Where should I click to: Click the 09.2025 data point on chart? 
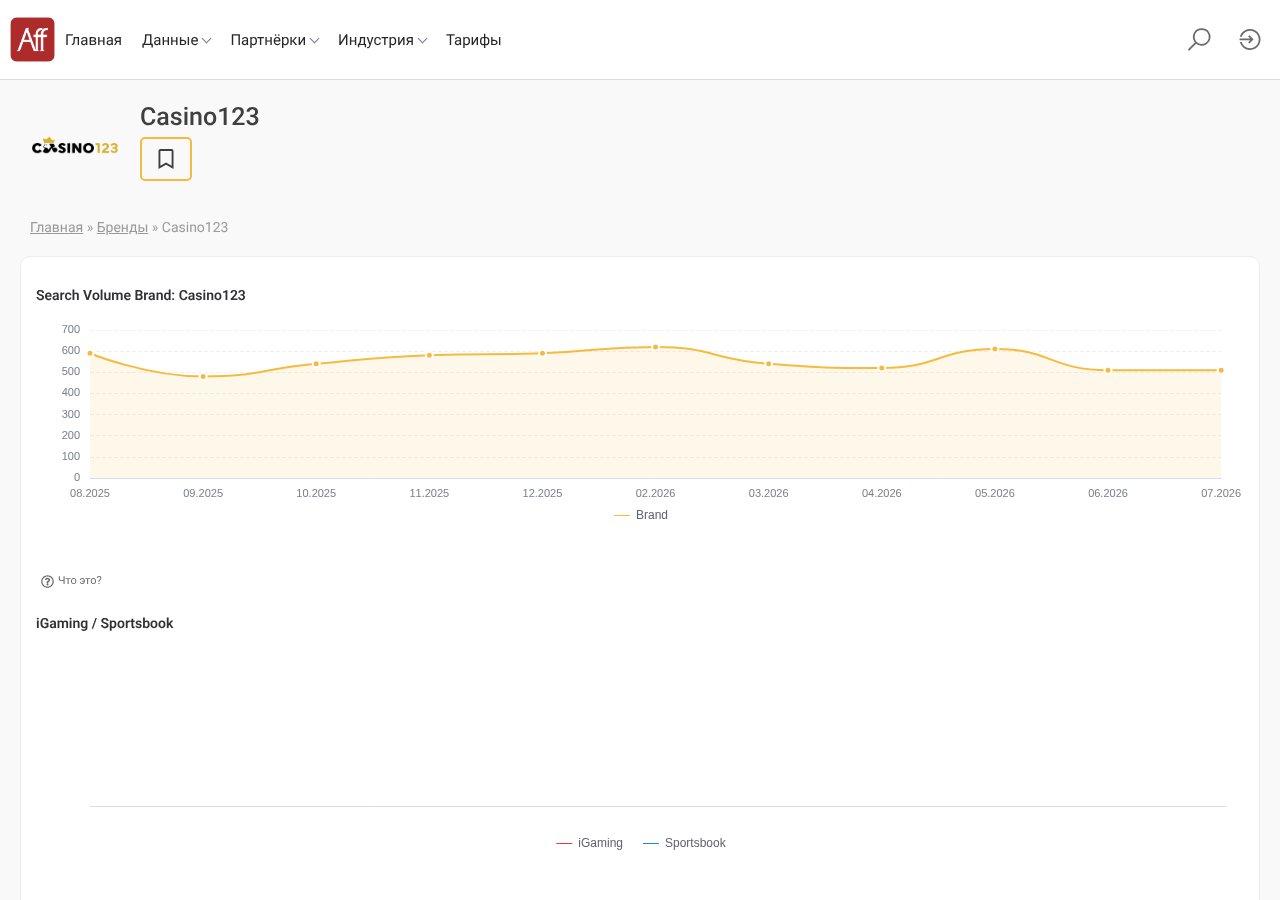coord(203,376)
